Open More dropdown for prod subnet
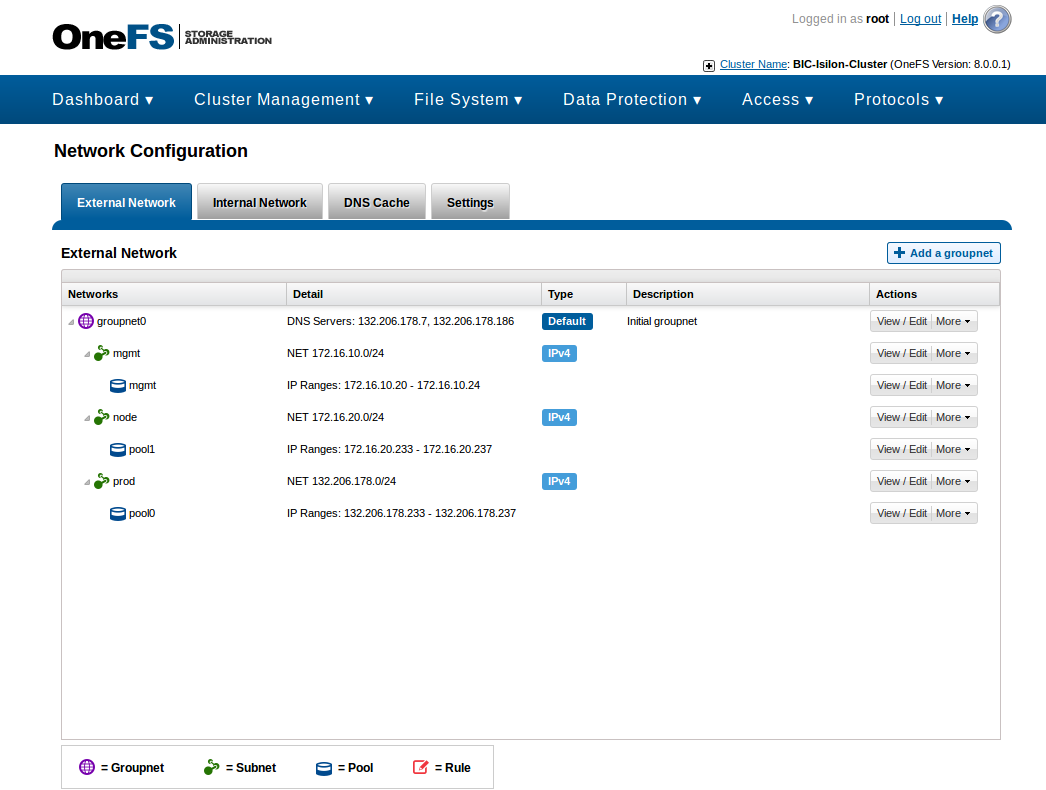1046x790 pixels. click(x=954, y=481)
